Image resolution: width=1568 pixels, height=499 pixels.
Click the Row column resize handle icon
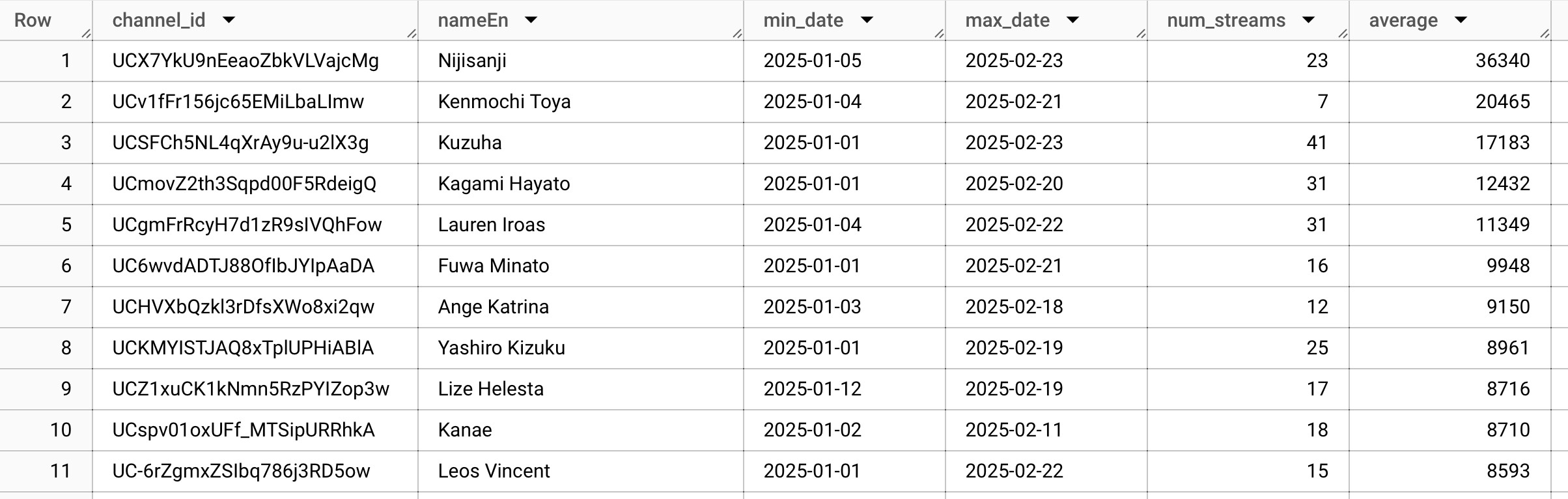click(x=86, y=34)
